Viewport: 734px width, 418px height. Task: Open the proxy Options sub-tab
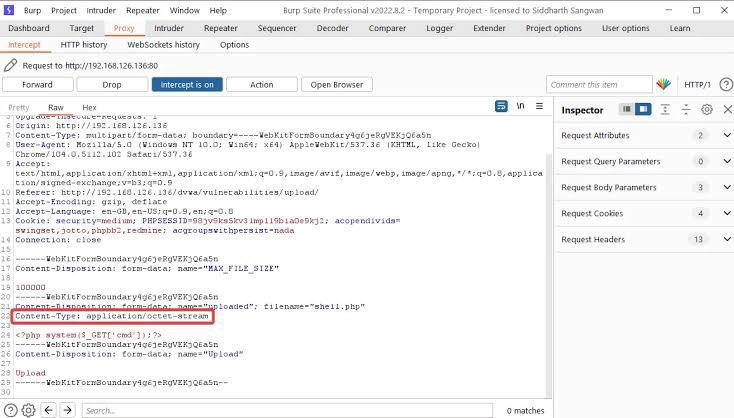235,44
